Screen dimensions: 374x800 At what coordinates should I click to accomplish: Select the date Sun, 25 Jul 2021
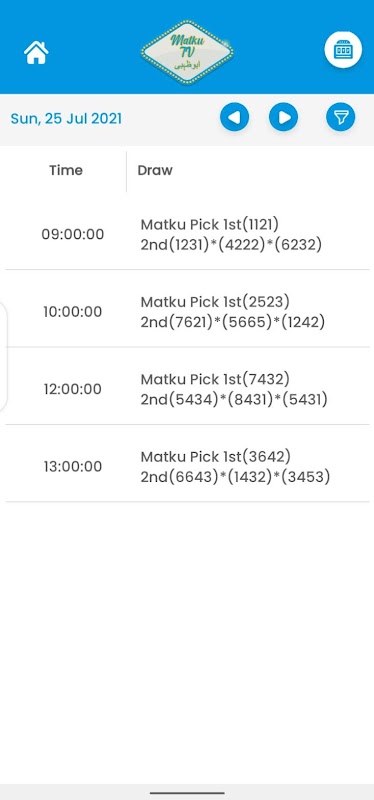[x=66, y=118]
